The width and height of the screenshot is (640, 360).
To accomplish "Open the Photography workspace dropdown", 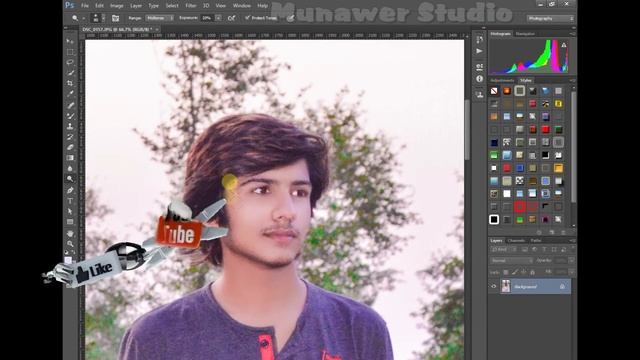I will click(x=550, y=18).
